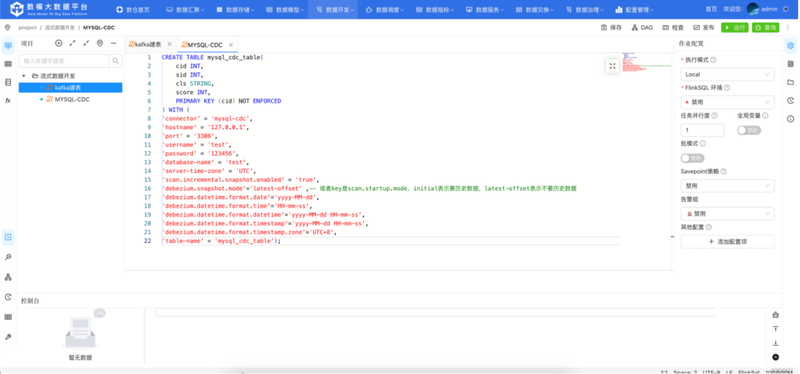Click the green 查询 query button
The image size is (800, 374).
coord(765,28)
